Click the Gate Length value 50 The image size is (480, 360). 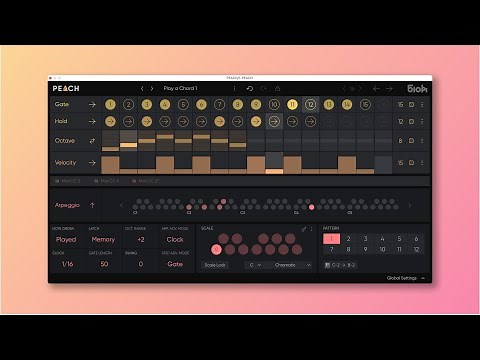click(x=104, y=264)
